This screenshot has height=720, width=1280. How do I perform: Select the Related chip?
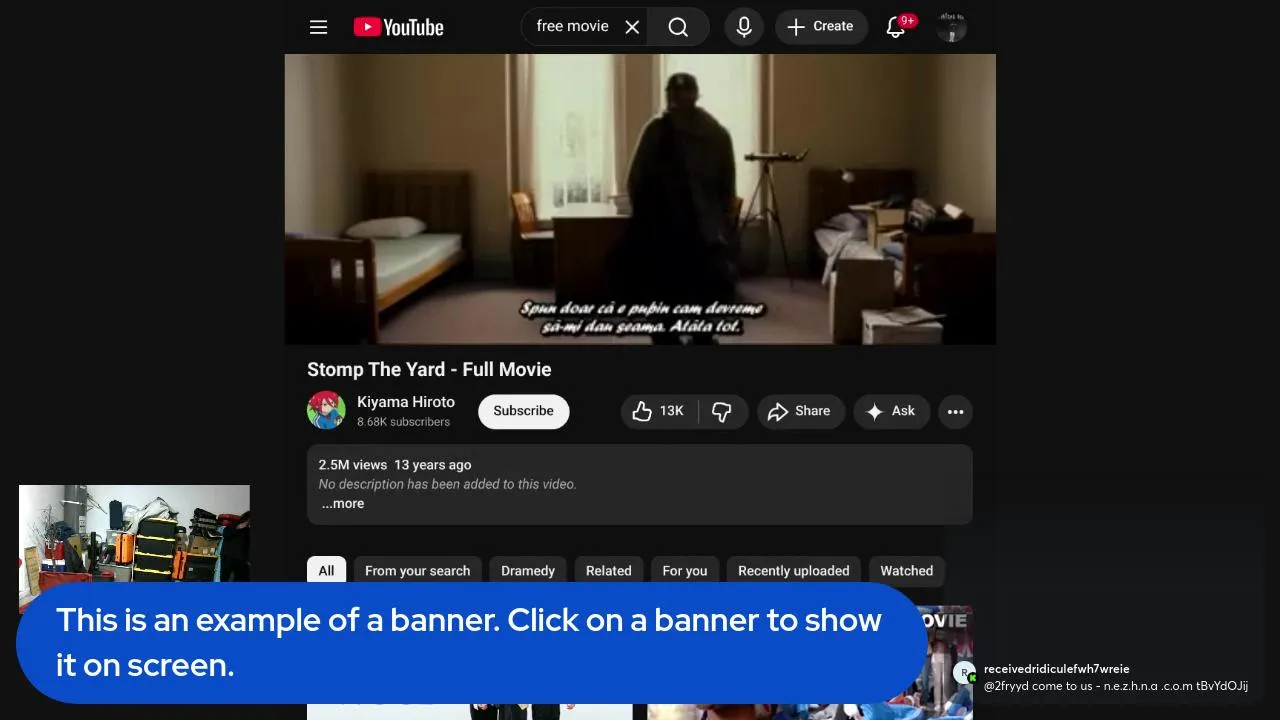tap(608, 571)
